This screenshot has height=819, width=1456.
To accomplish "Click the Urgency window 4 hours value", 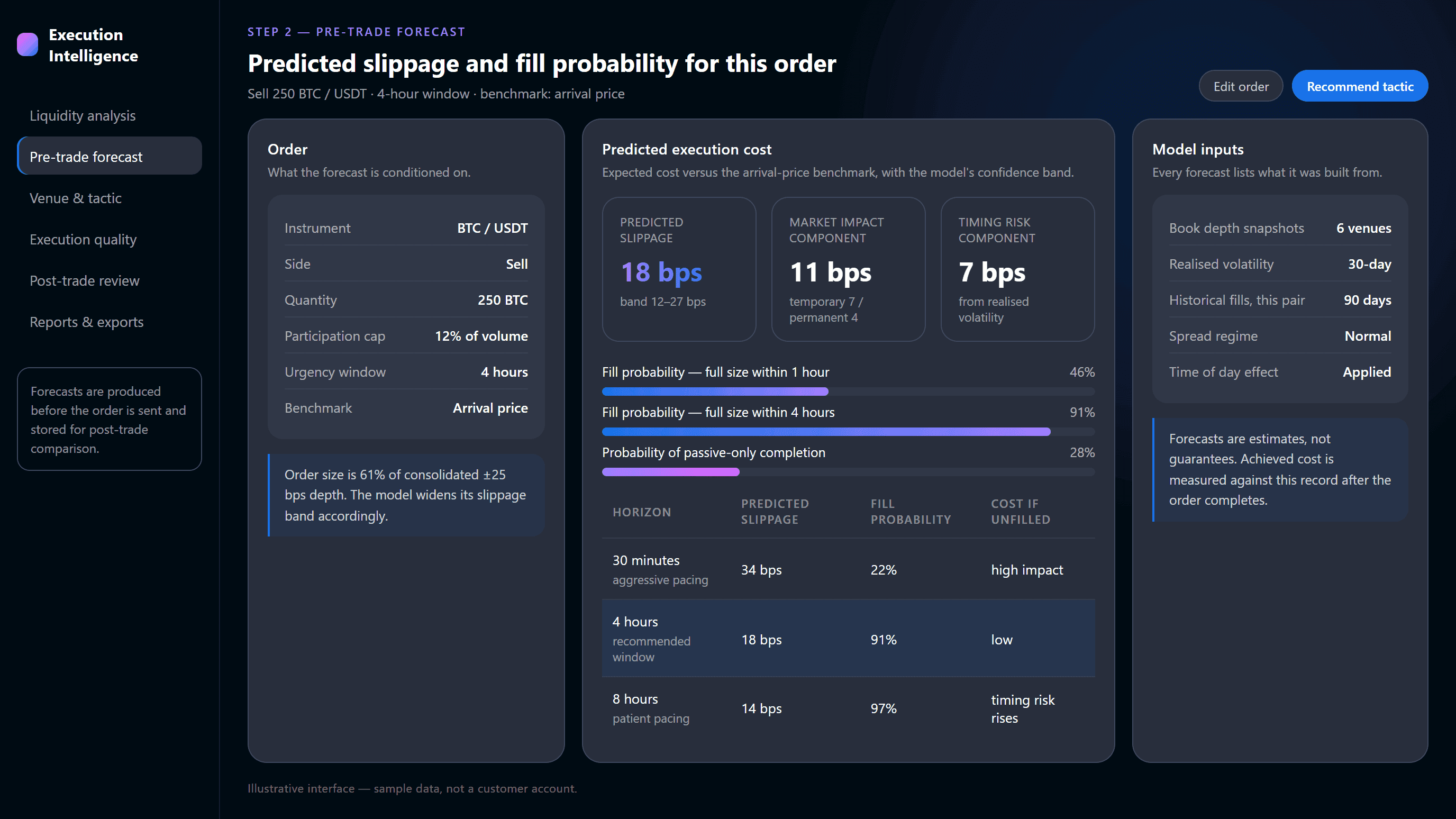I will tap(504, 372).
